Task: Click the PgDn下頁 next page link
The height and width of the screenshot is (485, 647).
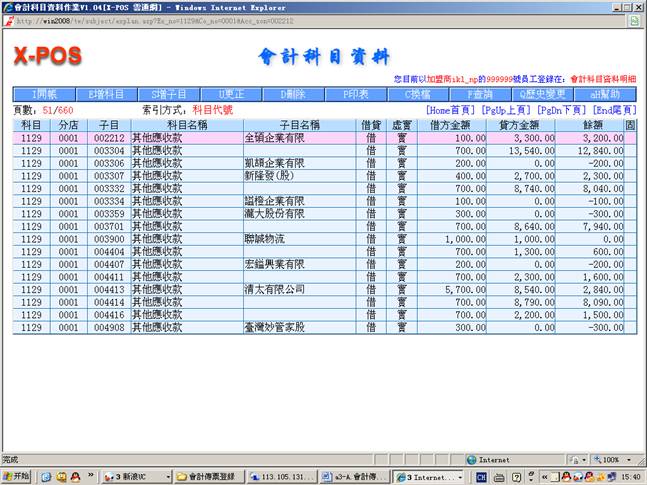Action: click(562, 109)
